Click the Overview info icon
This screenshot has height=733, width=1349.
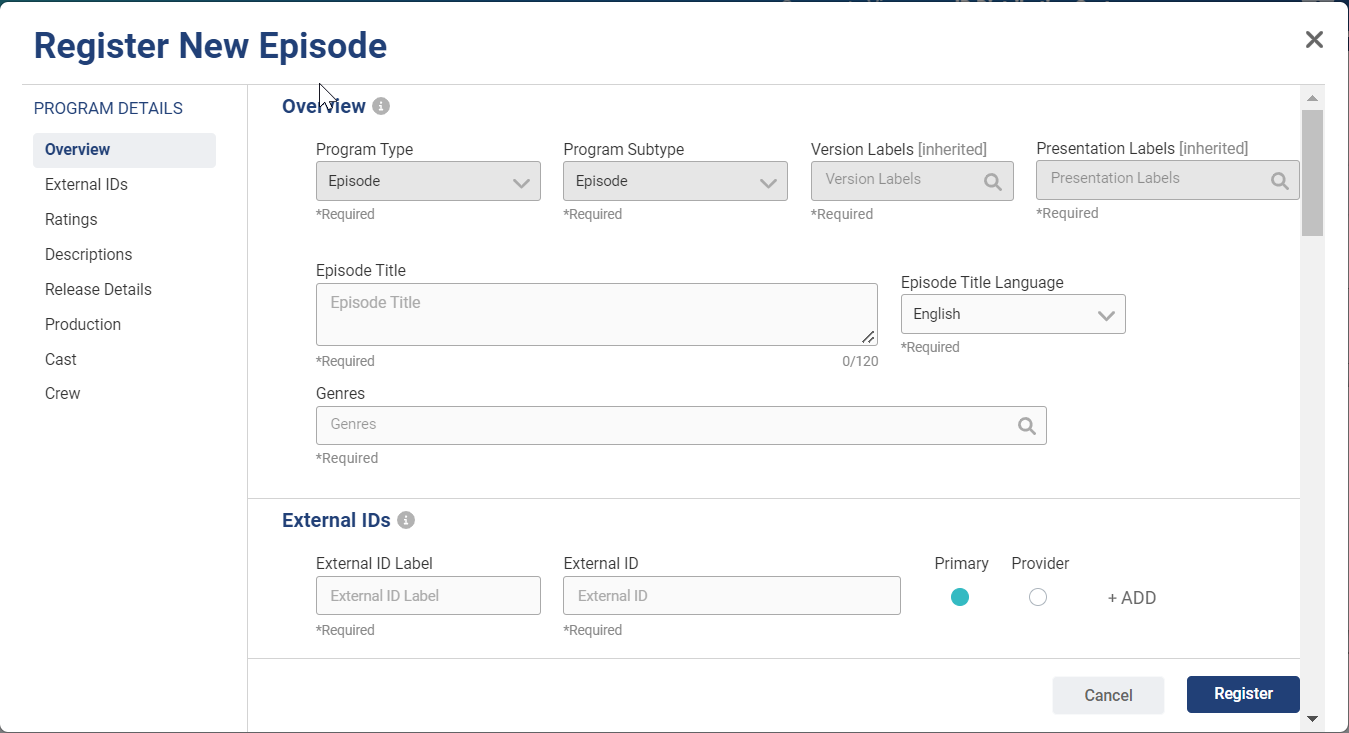coord(381,106)
